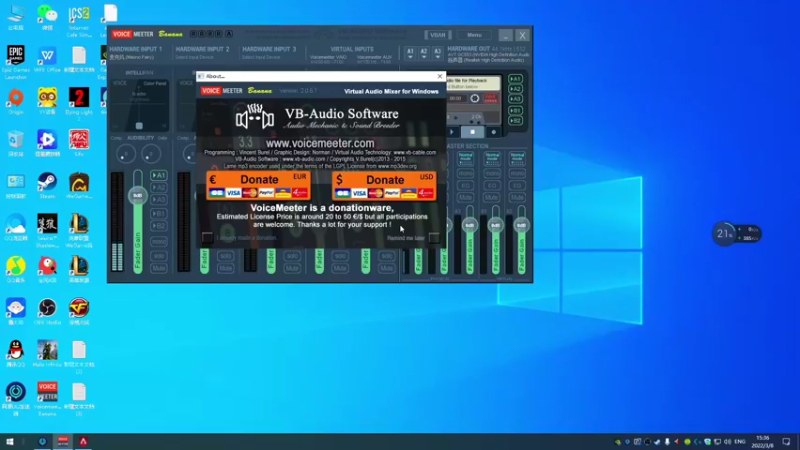The height and width of the screenshot is (450, 800).
Task: Toggle A3 routing on hardware input 1 strip
Action: pos(159,199)
